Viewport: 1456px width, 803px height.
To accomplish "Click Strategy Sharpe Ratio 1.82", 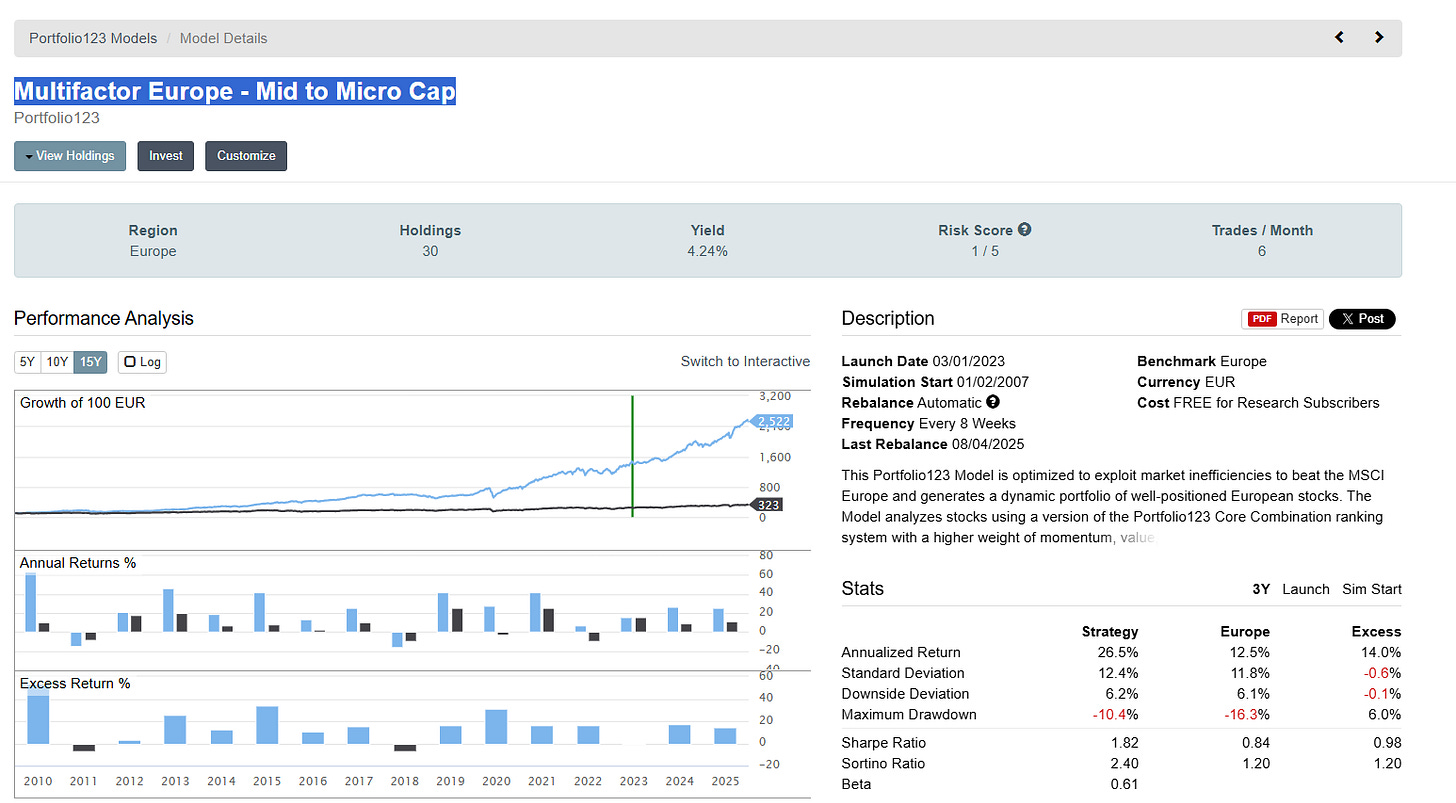I will [x=1123, y=743].
